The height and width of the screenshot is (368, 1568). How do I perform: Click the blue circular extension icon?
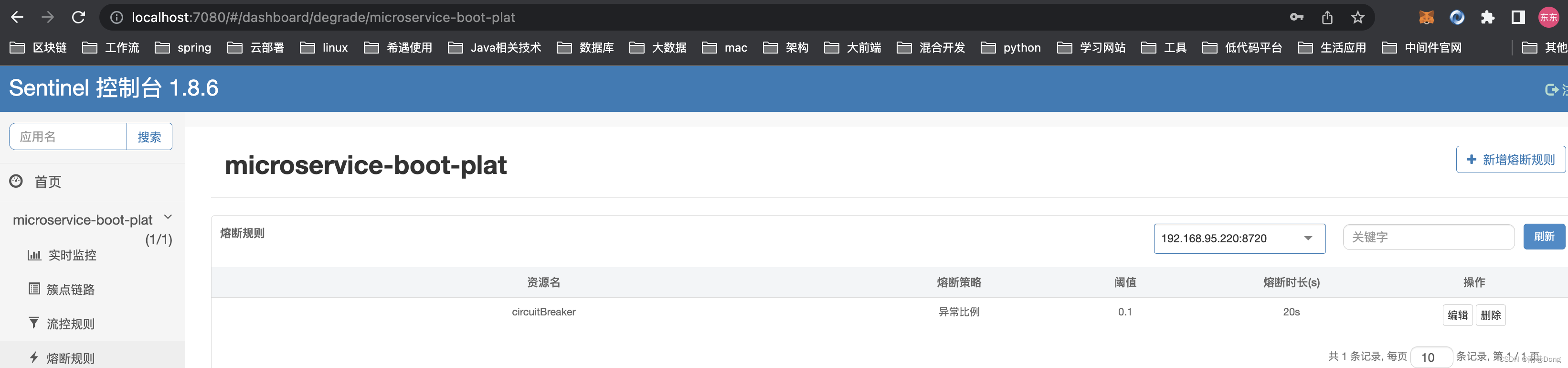pos(1457,17)
